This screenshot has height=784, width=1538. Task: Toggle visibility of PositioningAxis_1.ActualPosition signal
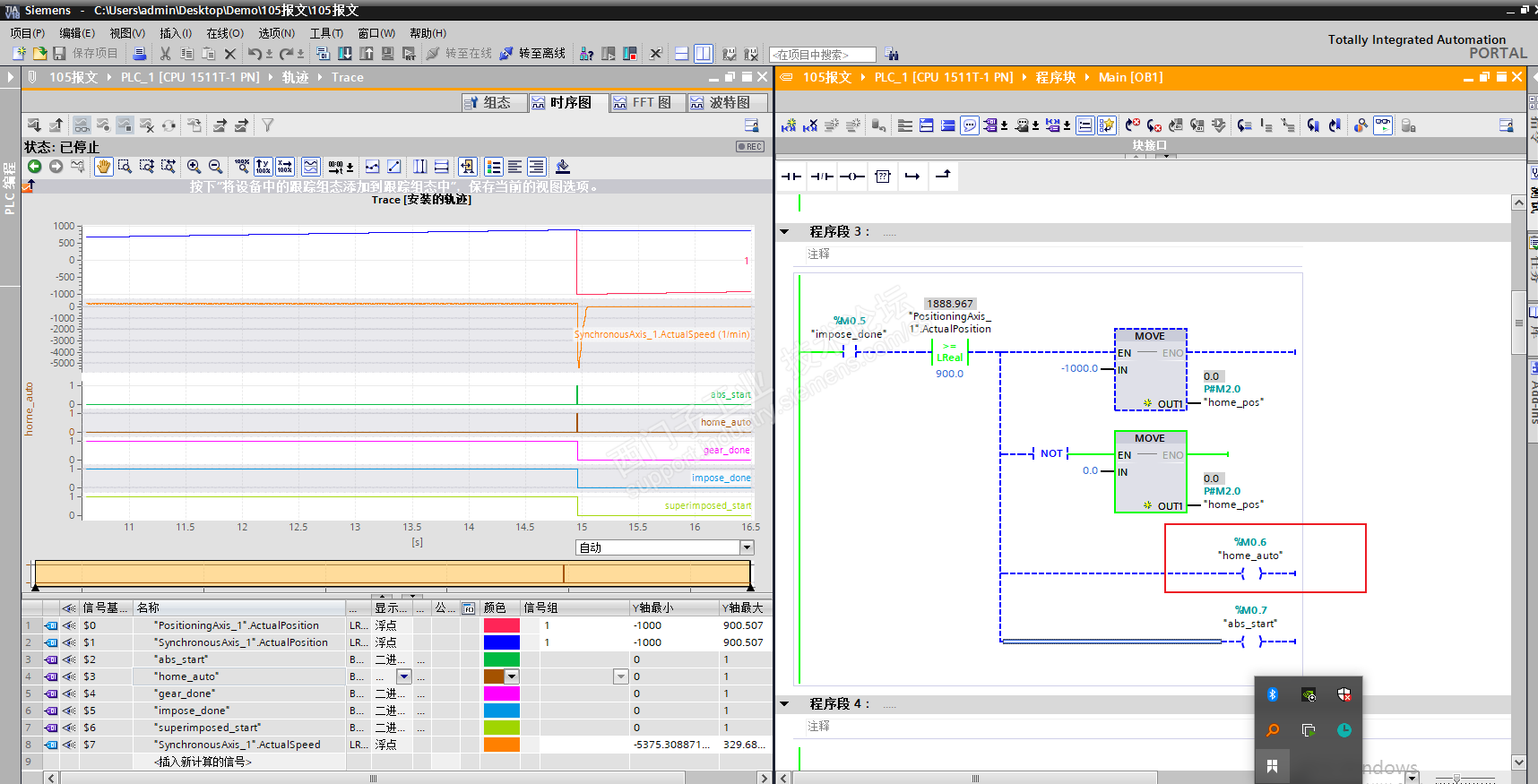[x=68, y=625]
